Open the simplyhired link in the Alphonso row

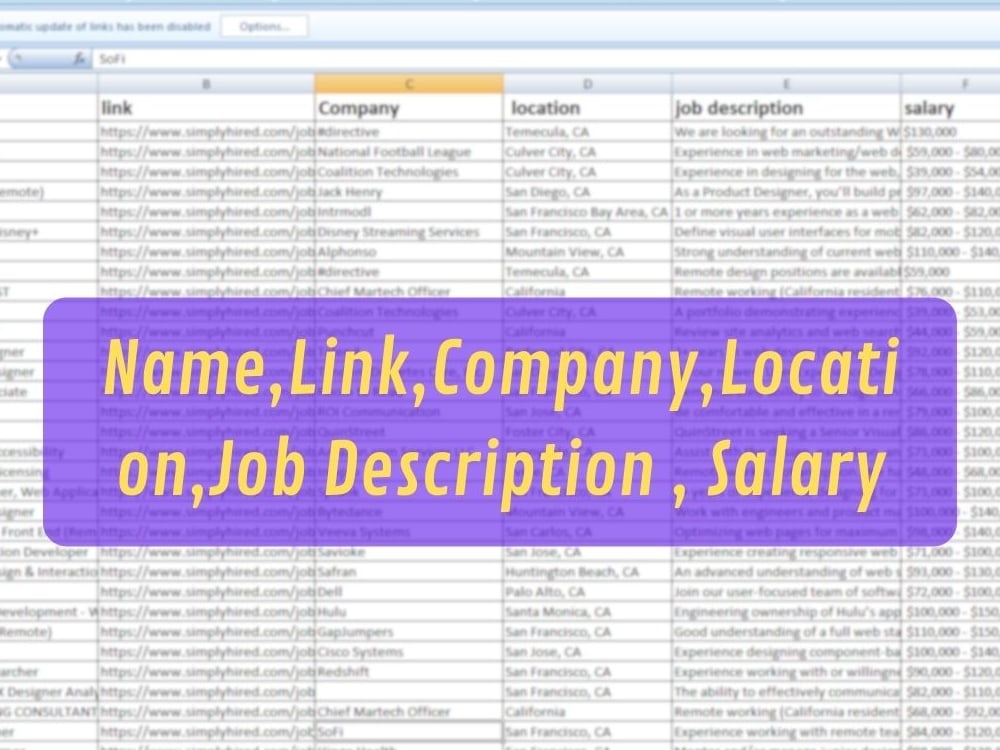(x=206, y=252)
